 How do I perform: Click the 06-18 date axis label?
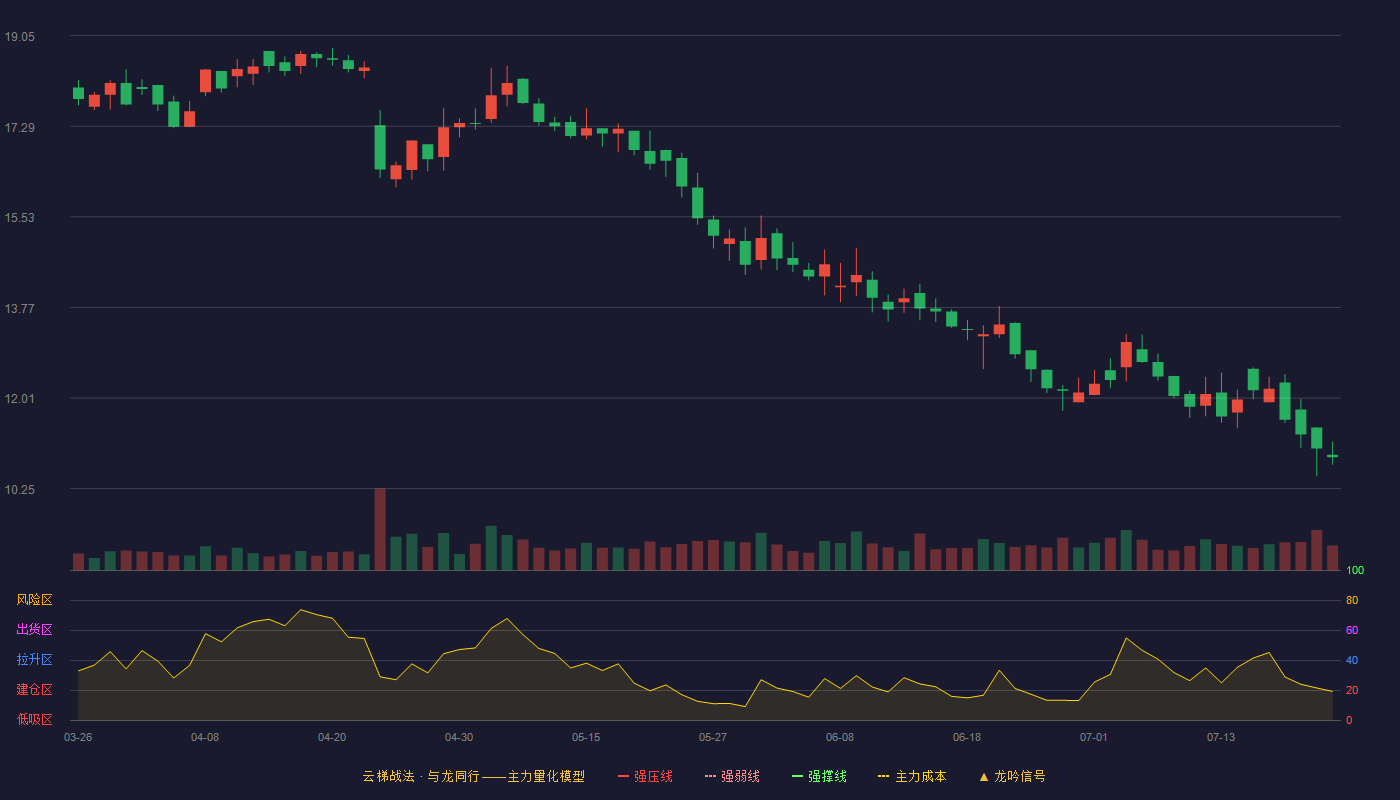tap(967, 737)
